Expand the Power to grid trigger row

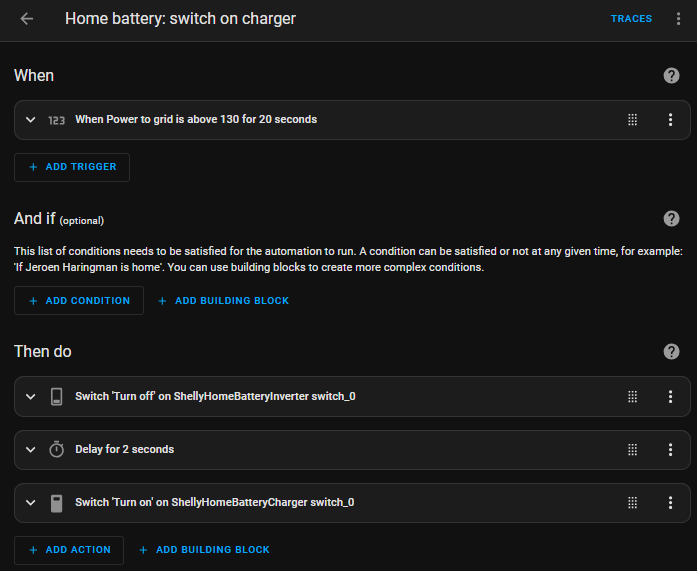[x=30, y=120]
